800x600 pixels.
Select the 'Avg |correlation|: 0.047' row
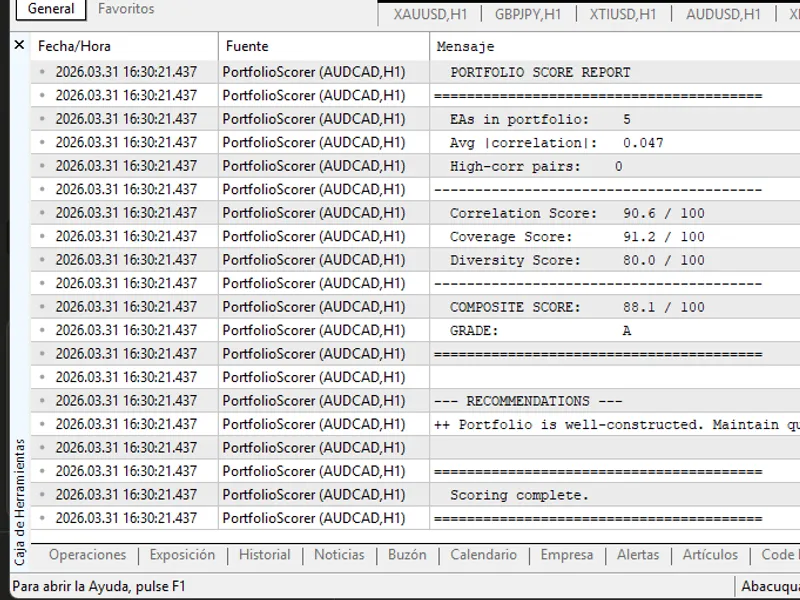(415, 143)
